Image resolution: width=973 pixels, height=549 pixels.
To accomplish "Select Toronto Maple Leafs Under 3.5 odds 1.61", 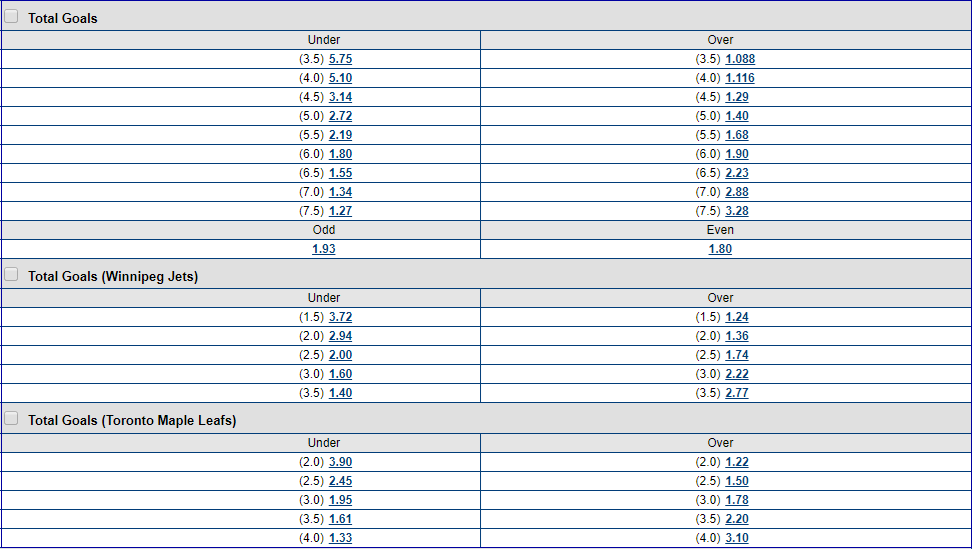I will click(x=340, y=519).
